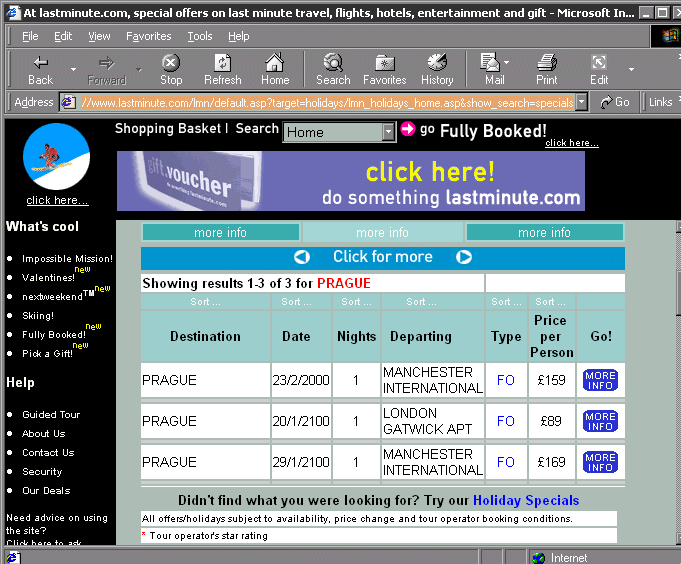Click the gift voucher banner

pos(351,181)
